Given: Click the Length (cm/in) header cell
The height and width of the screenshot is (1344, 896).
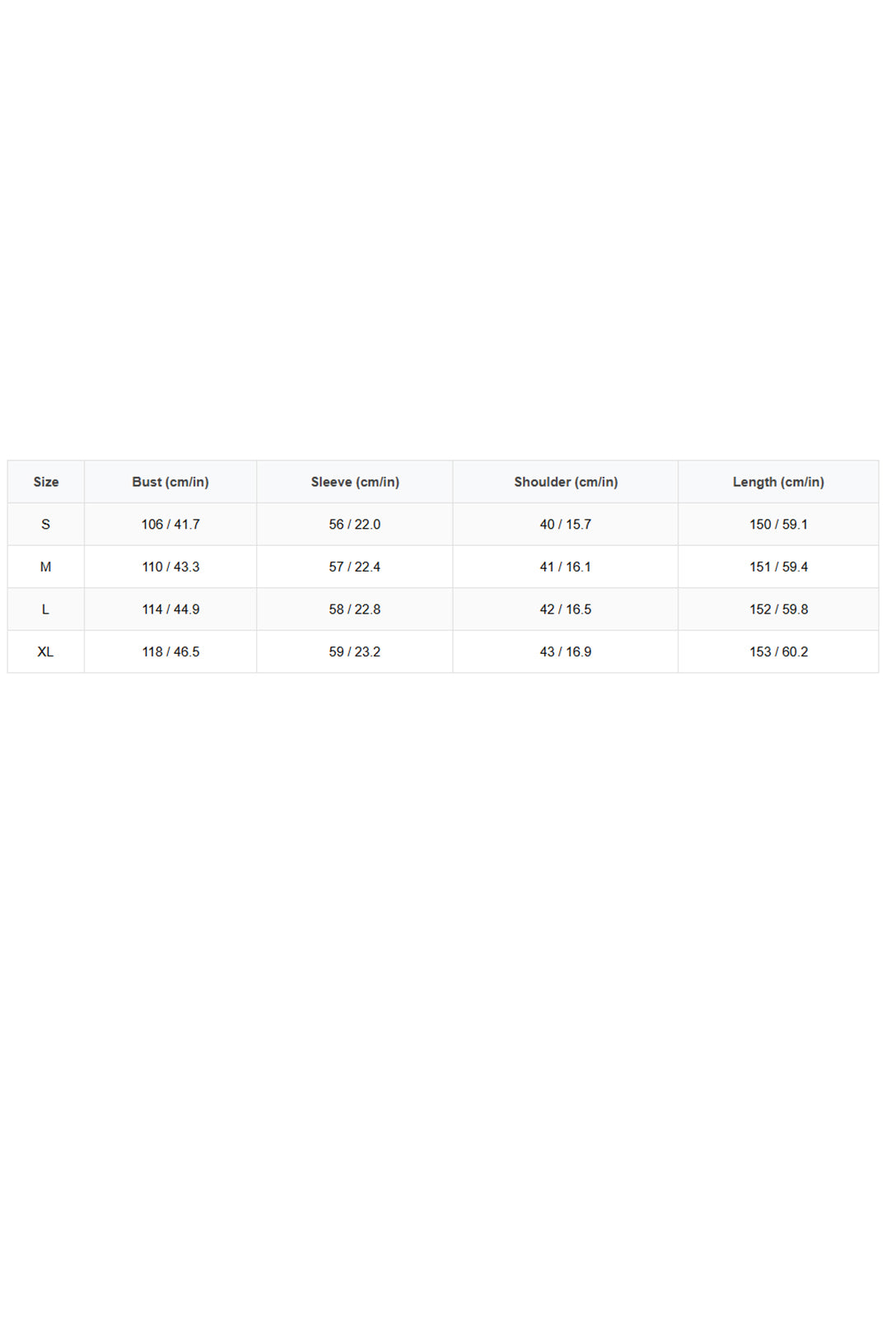Looking at the screenshot, I should [778, 482].
